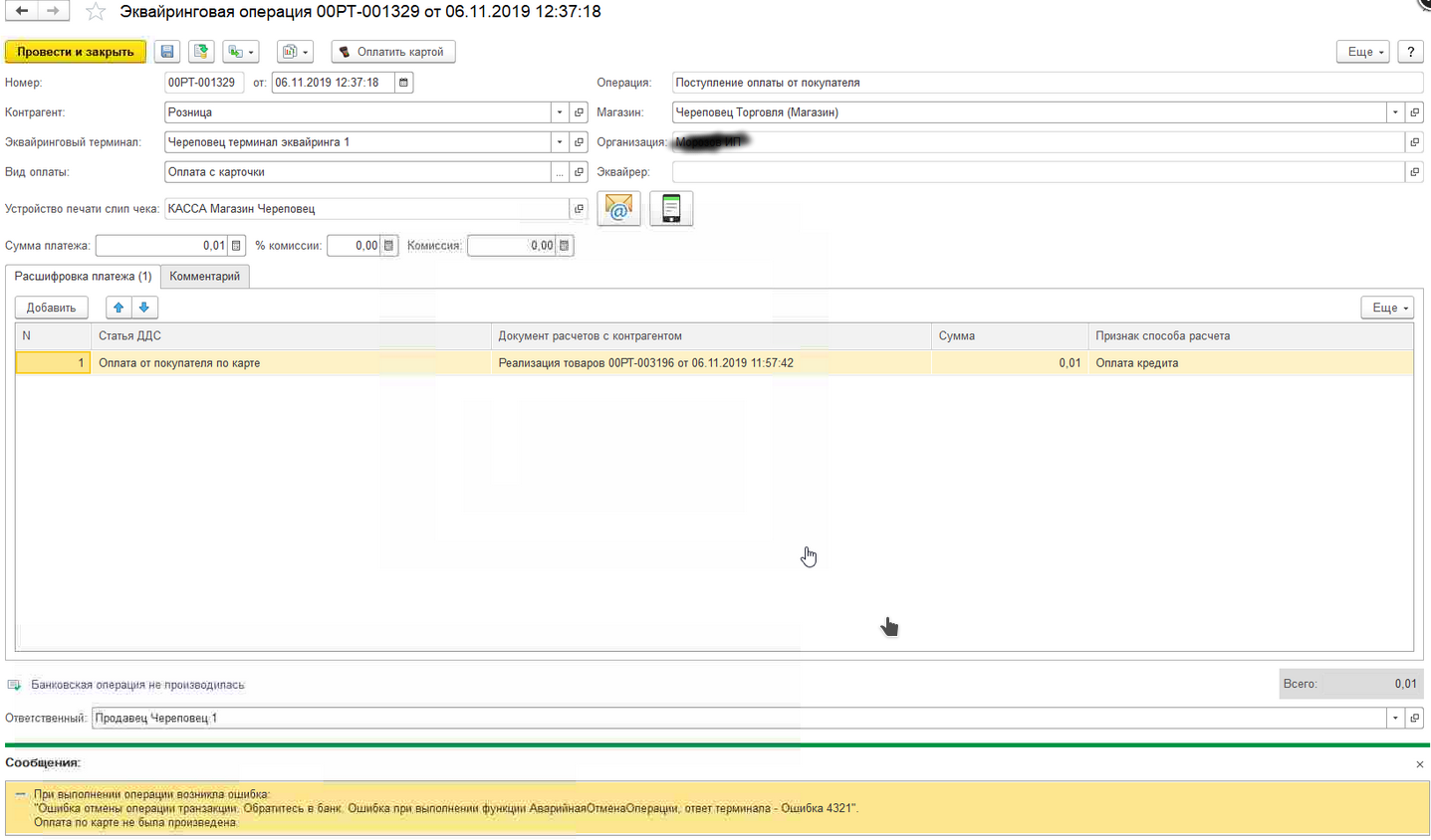Add document to favorites with the star

pyautogui.click(x=96, y=12)
